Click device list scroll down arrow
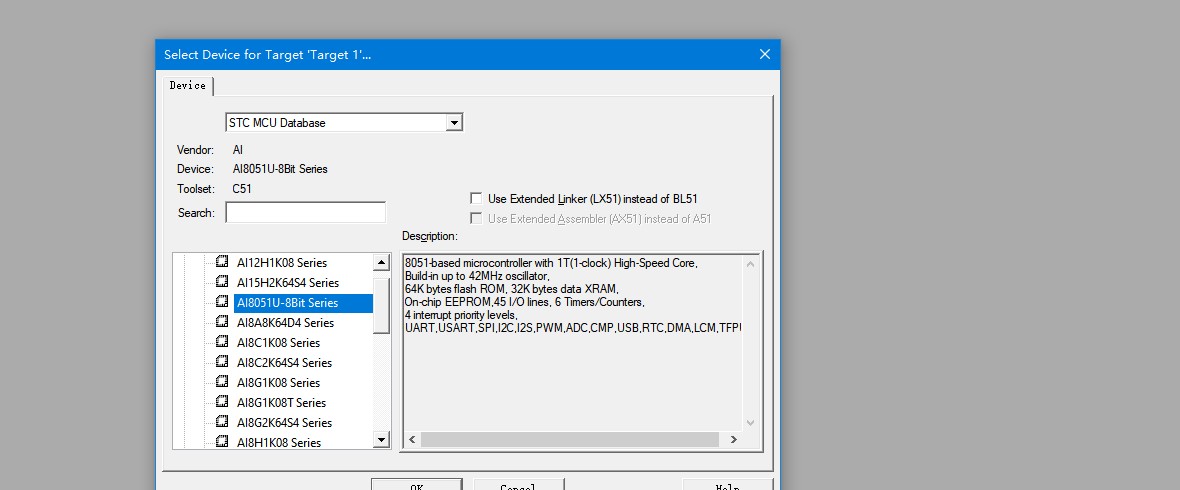This screenshot has width=1180, height=490. click(x=382, y=440)
